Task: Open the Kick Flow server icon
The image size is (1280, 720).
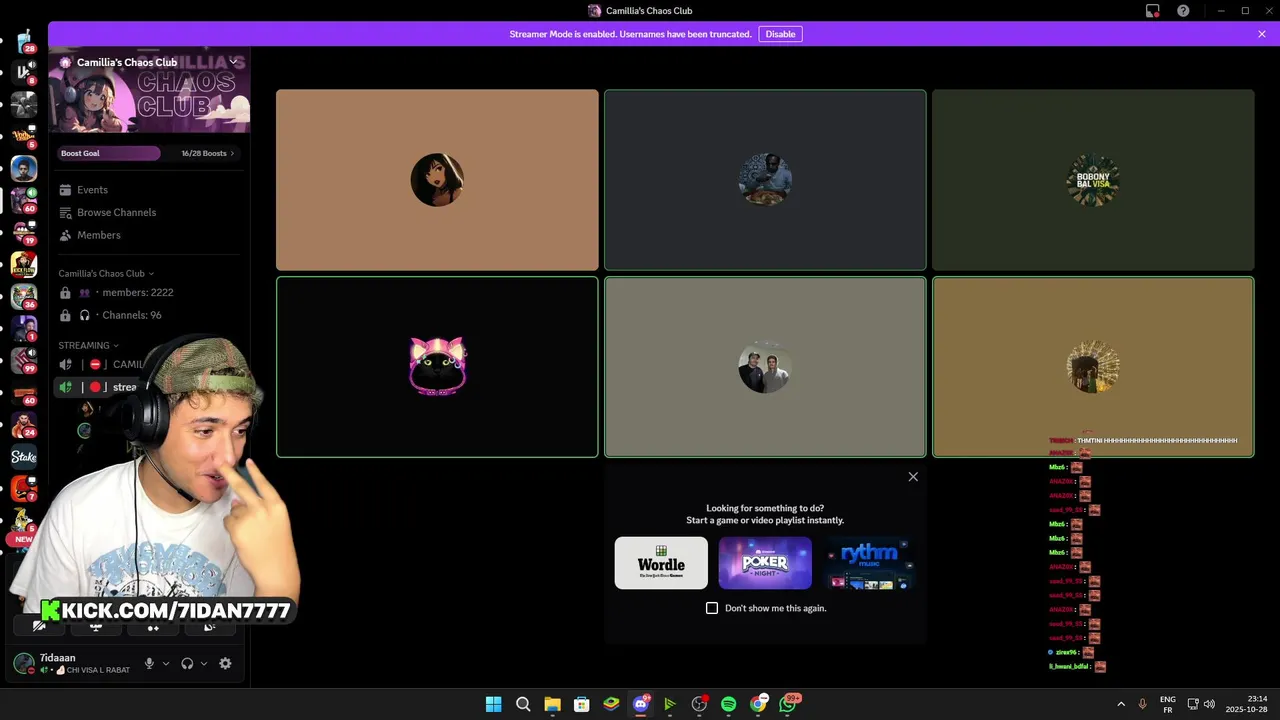Action: [x=24, y=264]
